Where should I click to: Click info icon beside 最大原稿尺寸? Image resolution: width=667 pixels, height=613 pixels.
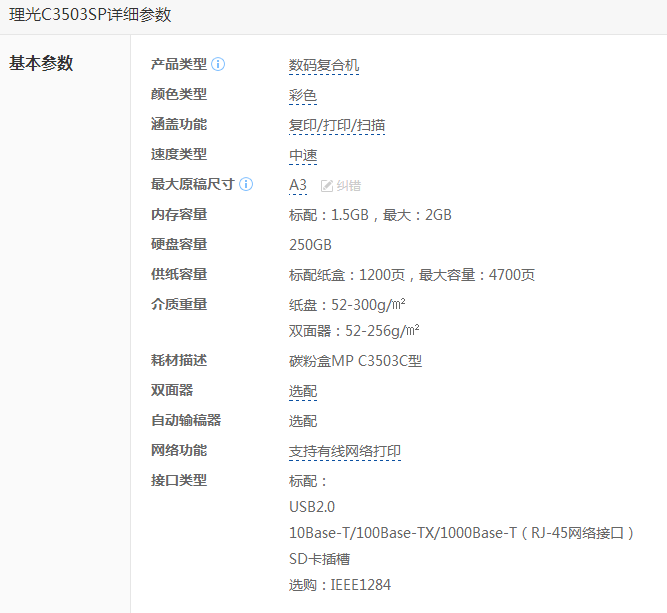[x=246, y=184]
